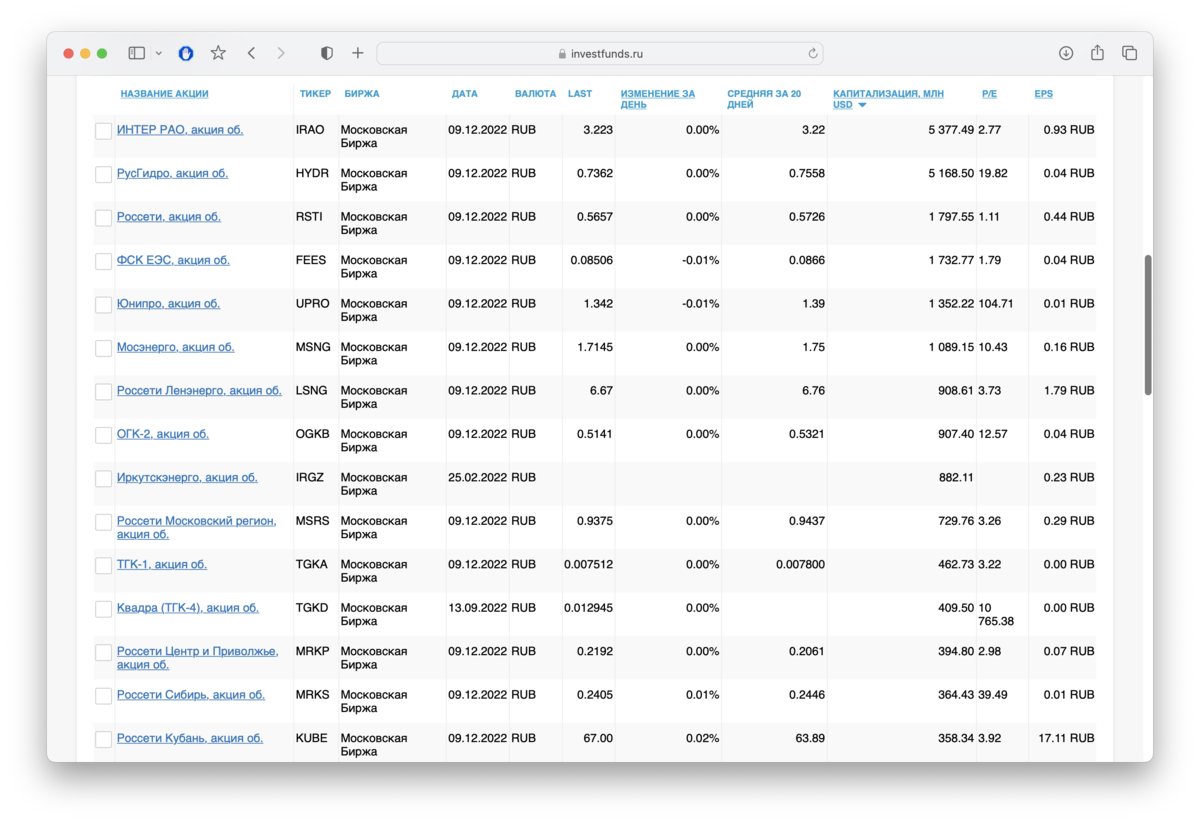Sort by EPS column header
The height and width of the screenshot is (824, 1200).
click(x=1043, y=94)
